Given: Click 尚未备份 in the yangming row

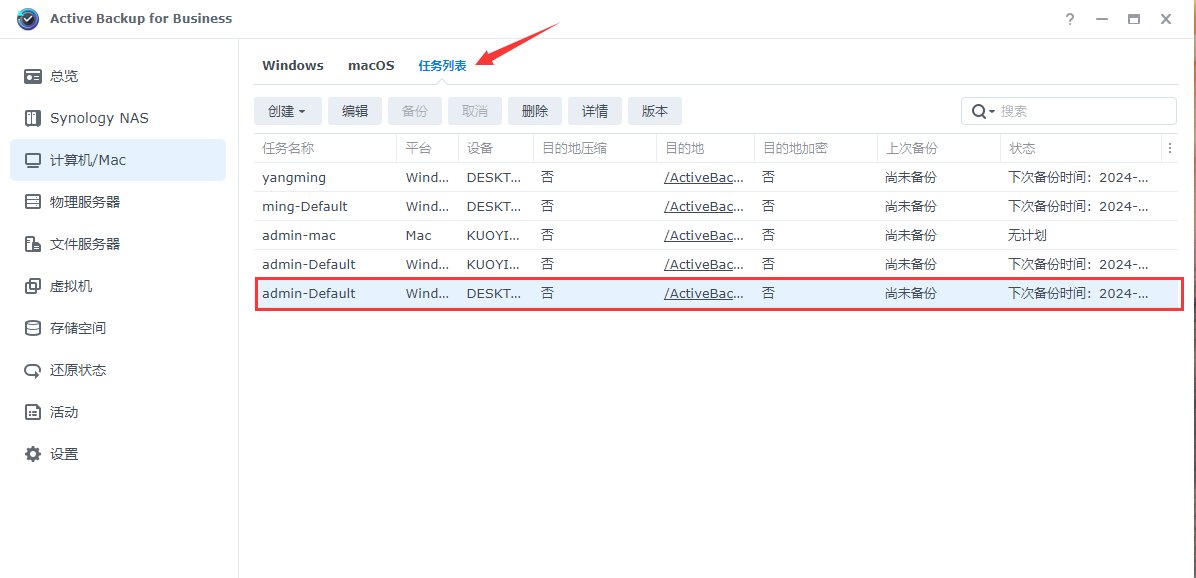Looking at the screenshot, I should 911,177.
